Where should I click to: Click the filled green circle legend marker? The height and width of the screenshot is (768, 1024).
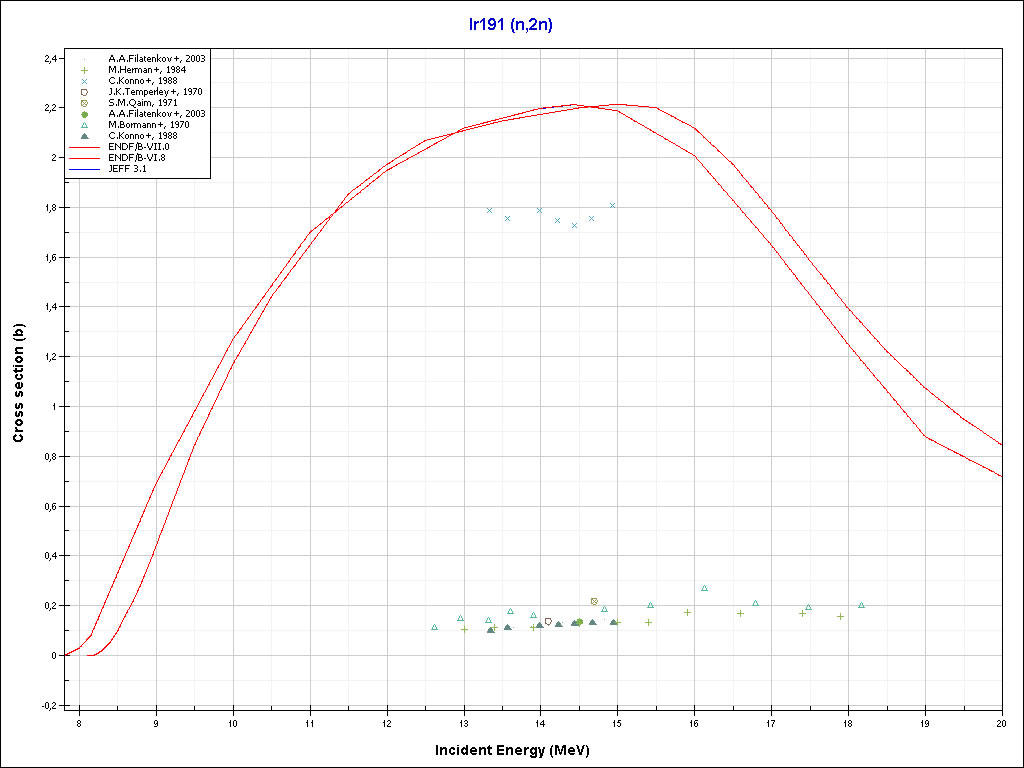(85, 114)
